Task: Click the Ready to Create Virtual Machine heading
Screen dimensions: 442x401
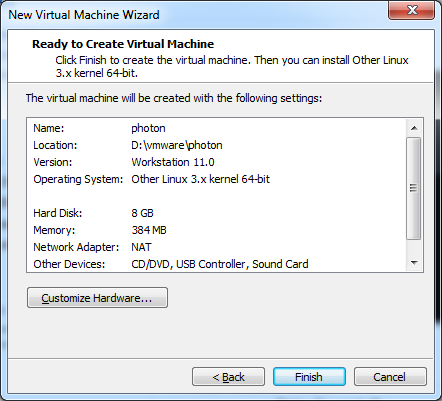Action: [123, 44]
